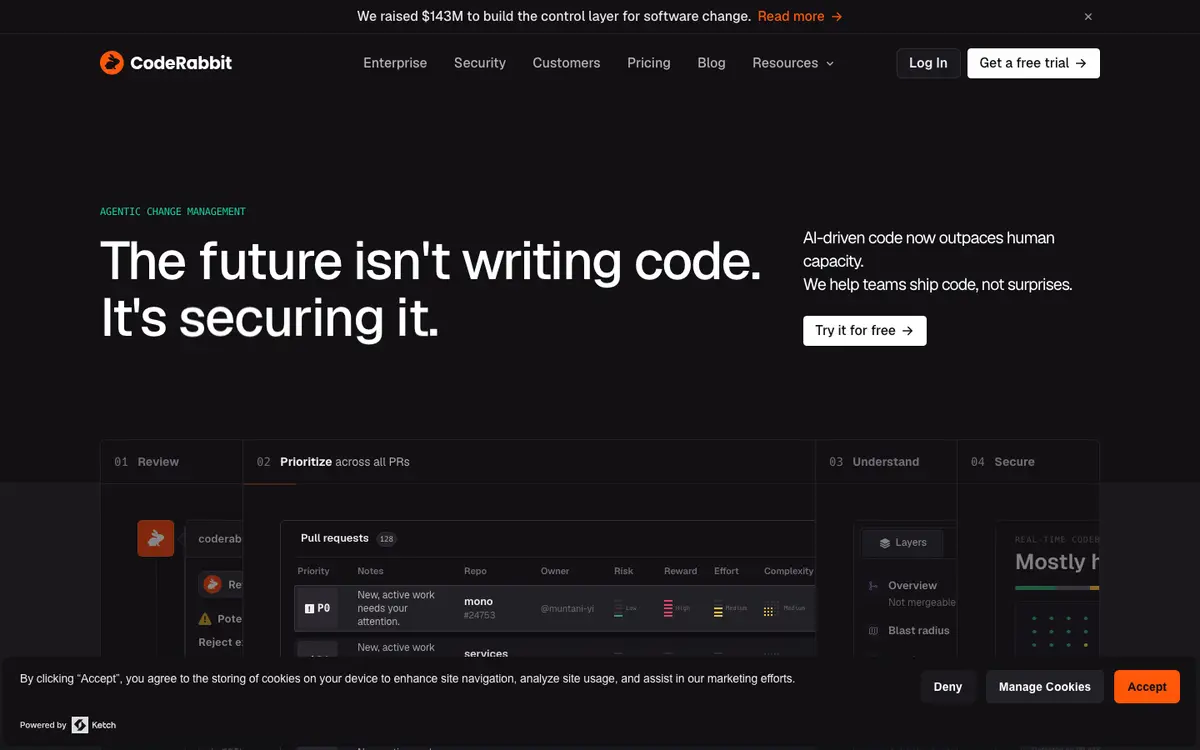Click the High reward indicator in mono row
The height and width of the screenshot is (750, 1200).
(x=677, y=608)
